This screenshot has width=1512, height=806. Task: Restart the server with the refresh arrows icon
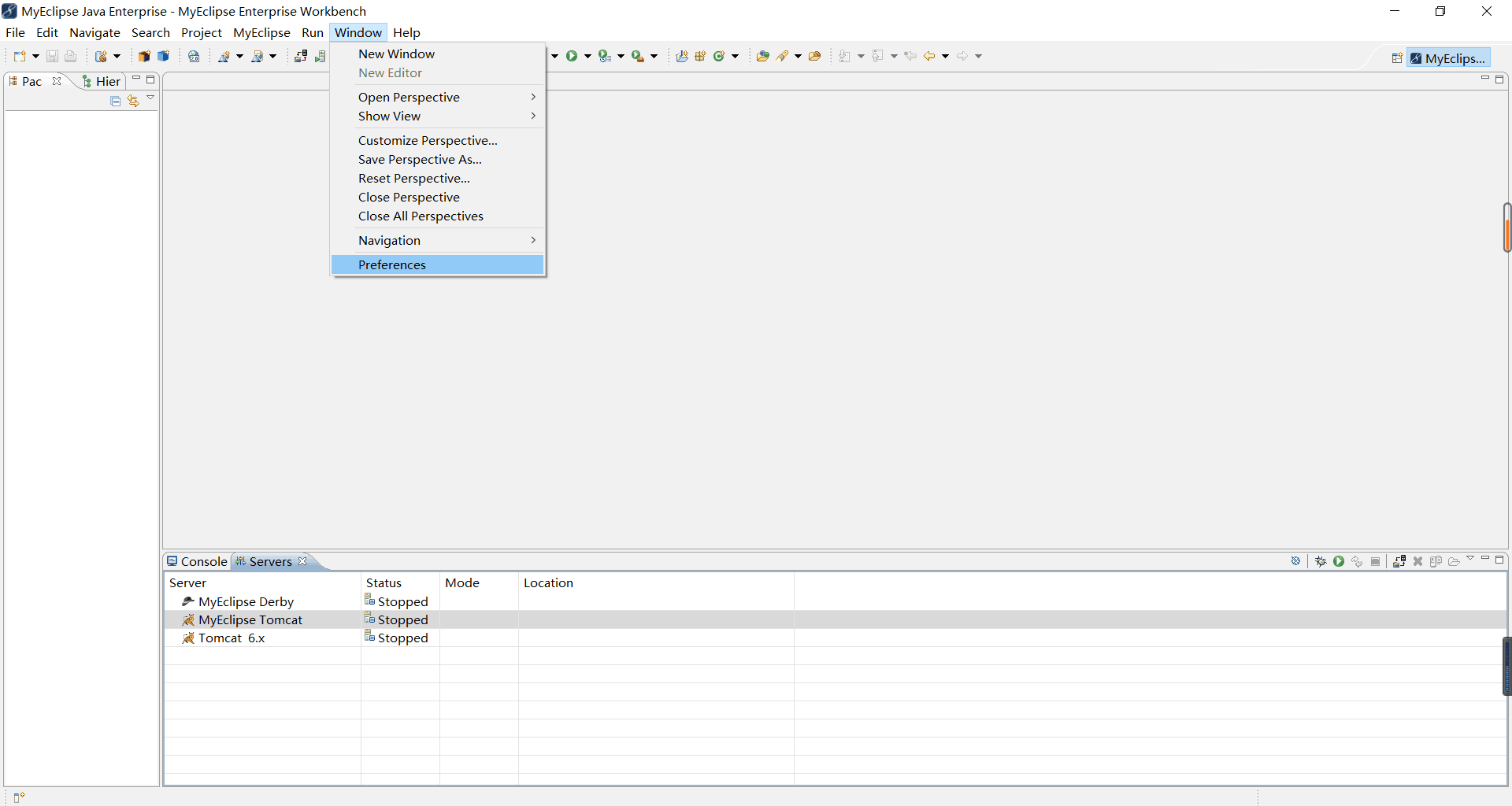tap(1358, 562)
